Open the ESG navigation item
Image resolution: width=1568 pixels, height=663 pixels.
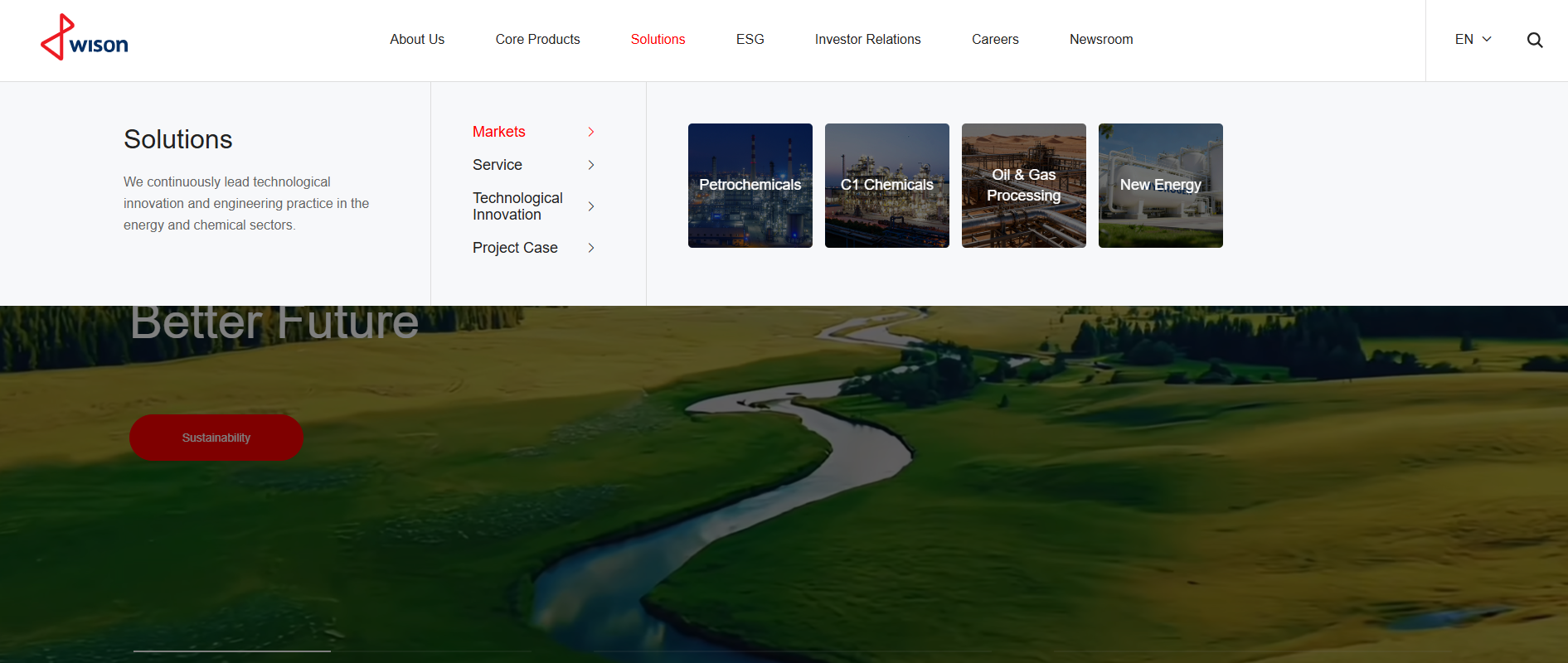click(x=750, y=39)
